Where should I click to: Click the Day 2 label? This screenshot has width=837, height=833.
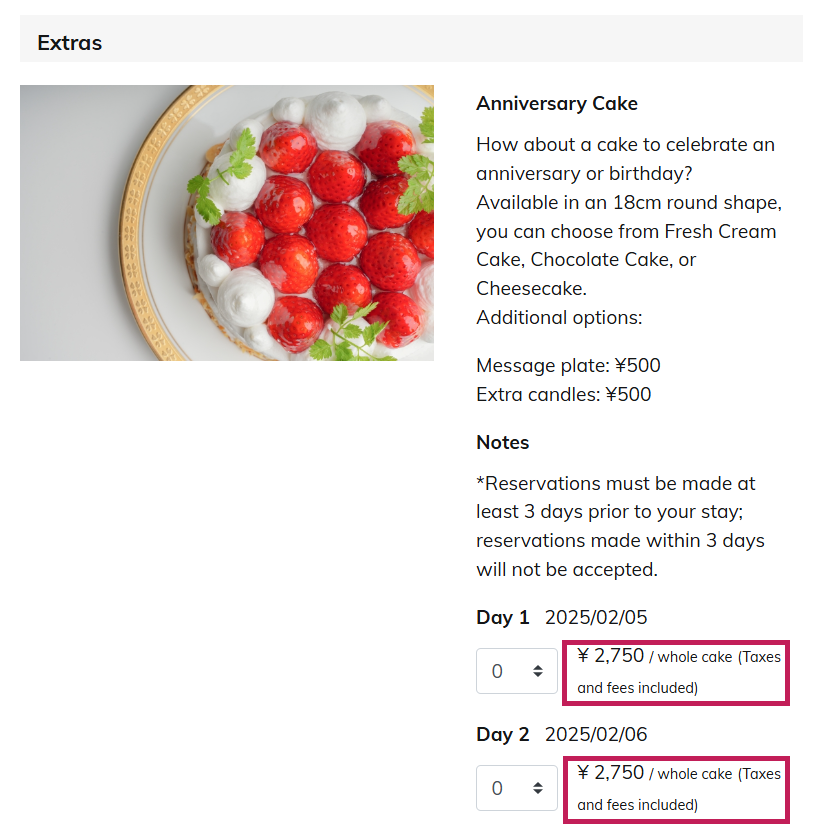point(502,734)
